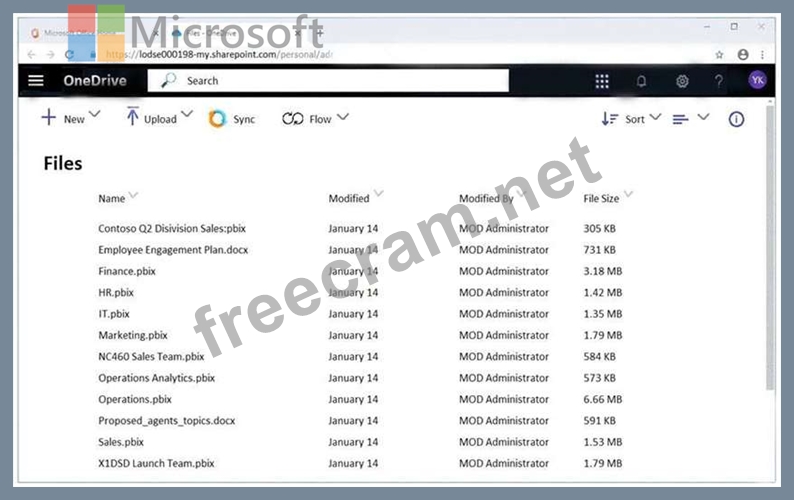
Task: Open the details pane info icon
Action: point(736,119)
